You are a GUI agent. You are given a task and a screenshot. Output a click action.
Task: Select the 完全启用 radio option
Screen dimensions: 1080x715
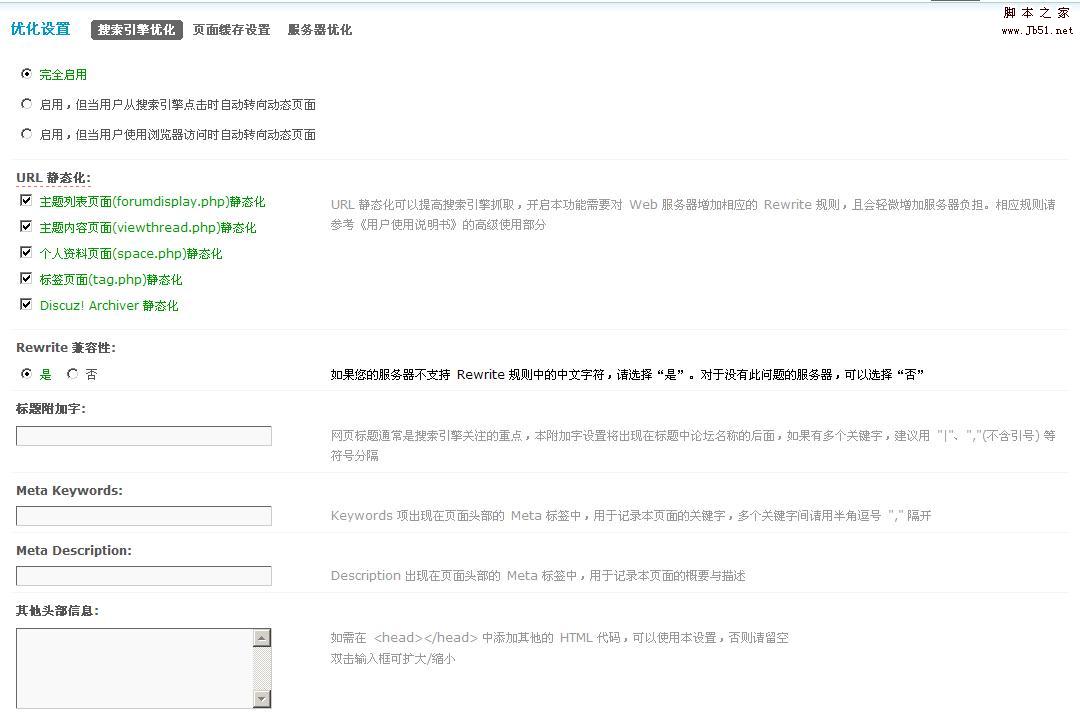pos(27,74)
